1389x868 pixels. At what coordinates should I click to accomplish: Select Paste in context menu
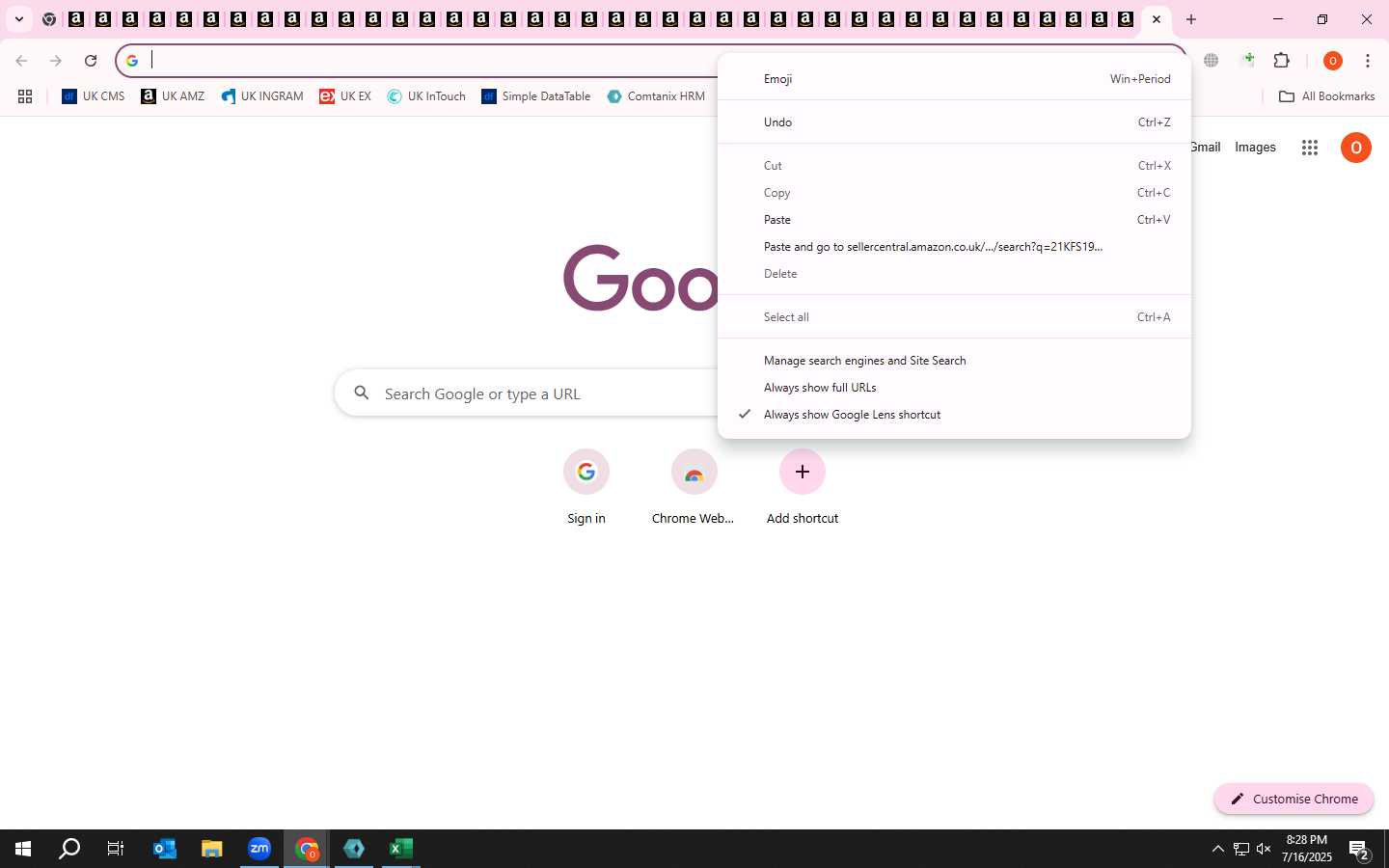click(x=954, y=220)
